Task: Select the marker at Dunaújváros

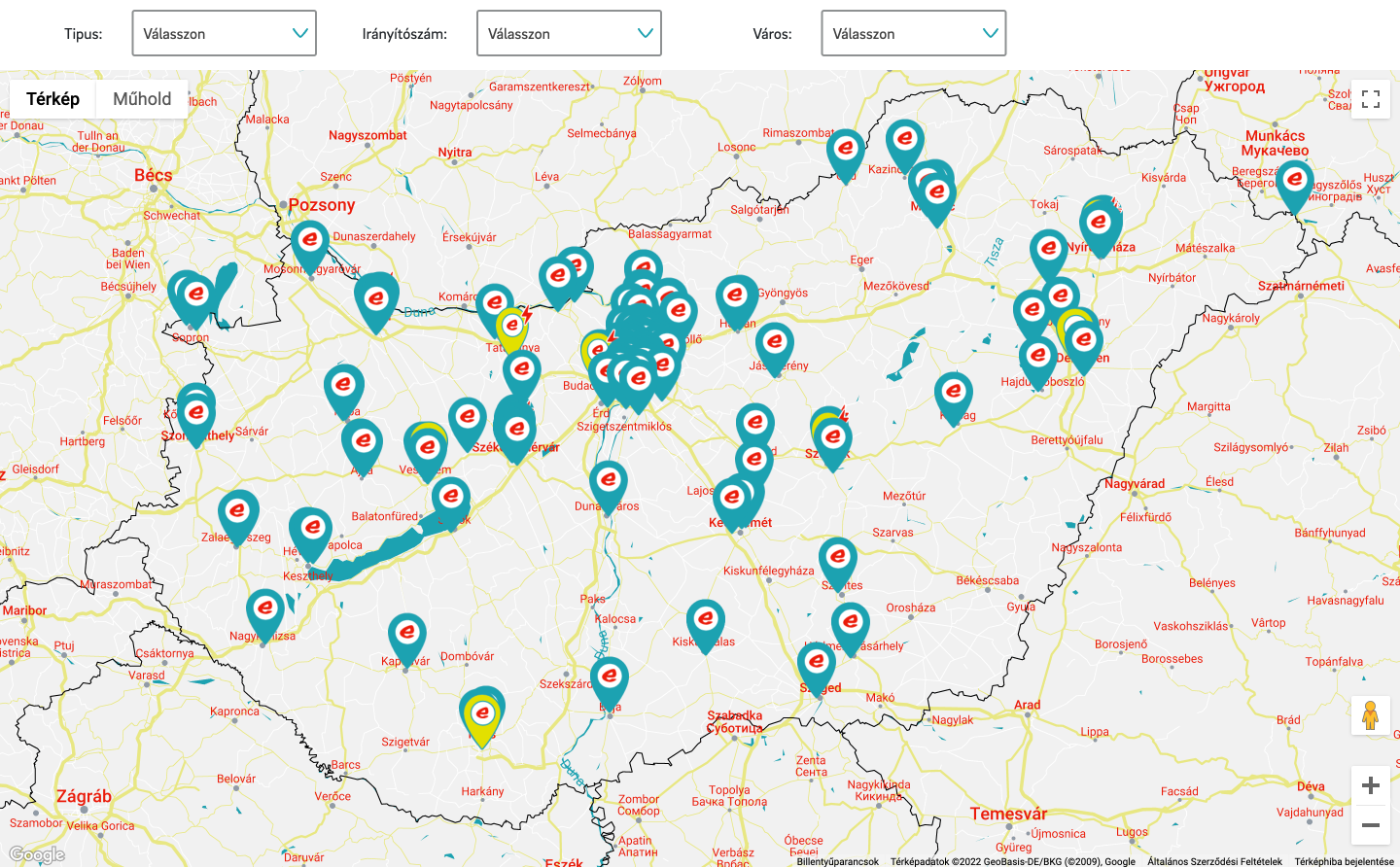Action: tap(608, 488)
